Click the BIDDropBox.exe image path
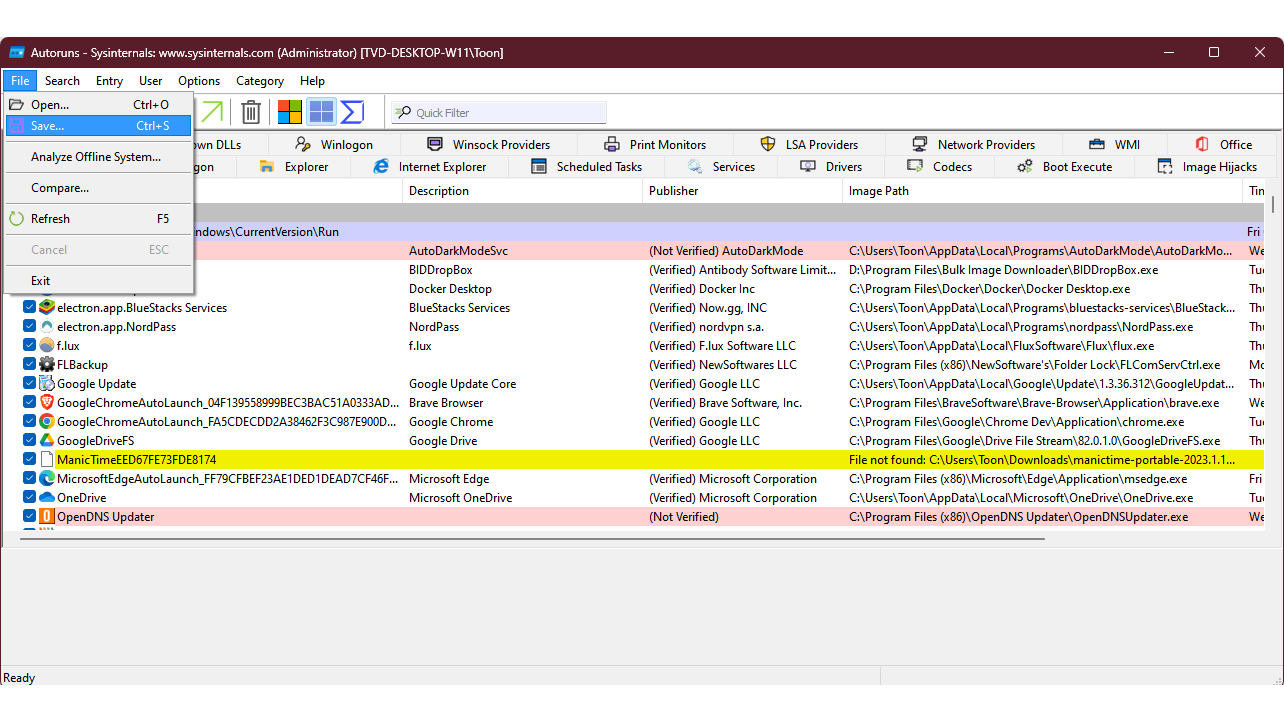 pos(1003,270)
